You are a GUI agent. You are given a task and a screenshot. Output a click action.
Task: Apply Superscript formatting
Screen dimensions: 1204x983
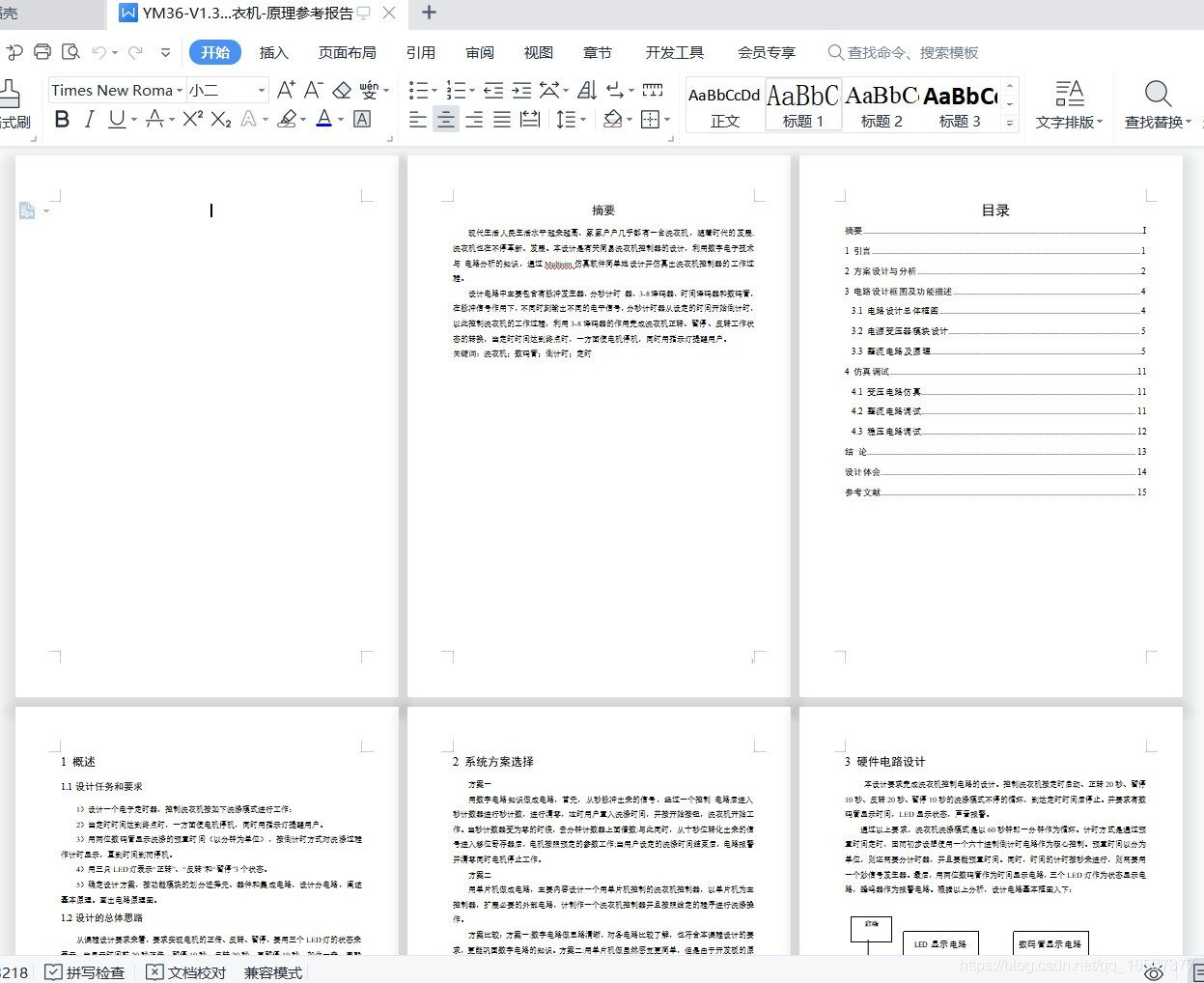193,119
